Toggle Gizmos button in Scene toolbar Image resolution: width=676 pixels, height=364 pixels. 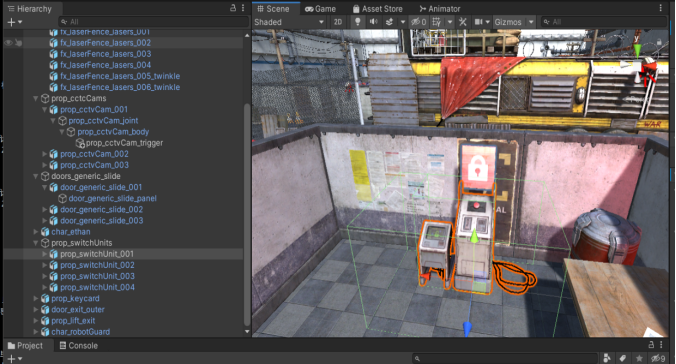click(x=508, y=22)
